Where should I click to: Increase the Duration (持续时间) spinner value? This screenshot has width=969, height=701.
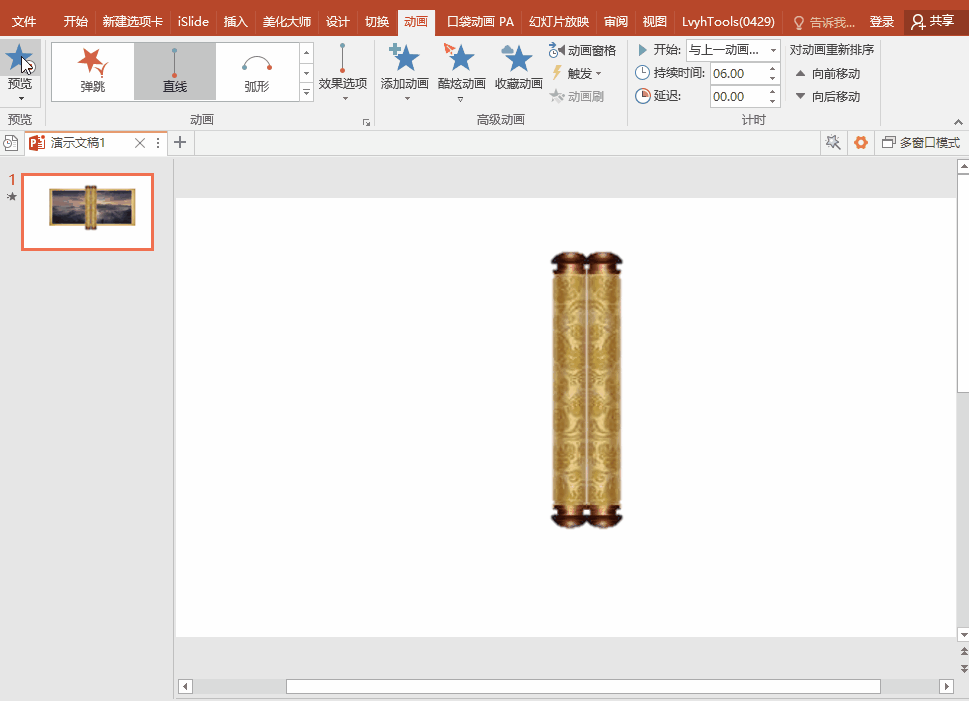click(772, 68)
